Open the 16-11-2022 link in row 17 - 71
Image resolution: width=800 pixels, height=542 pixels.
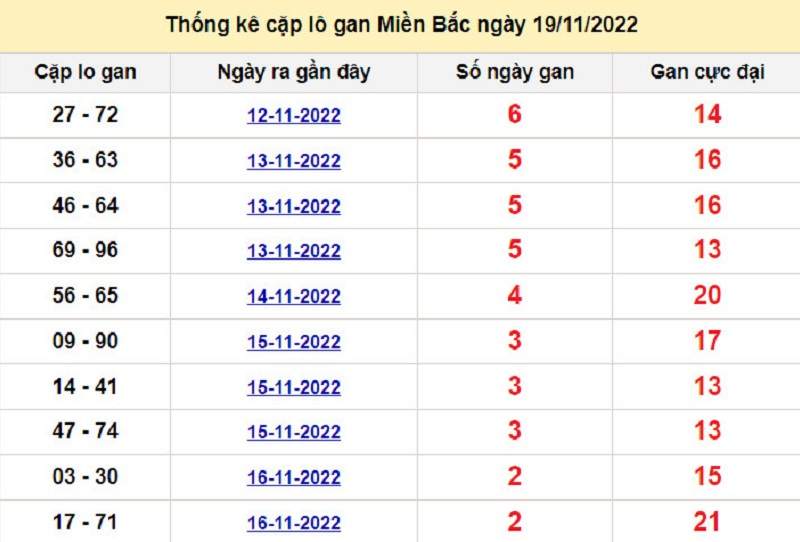point(294,523)
